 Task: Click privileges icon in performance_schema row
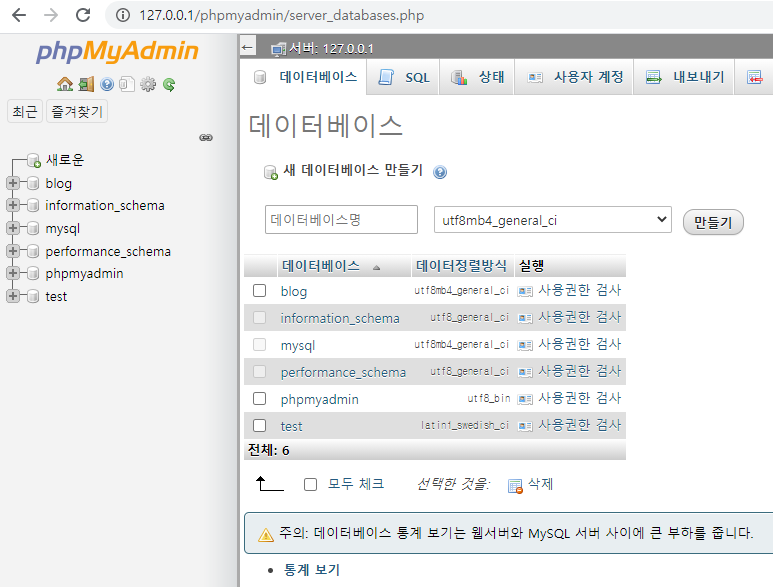[x=525, y=372]
